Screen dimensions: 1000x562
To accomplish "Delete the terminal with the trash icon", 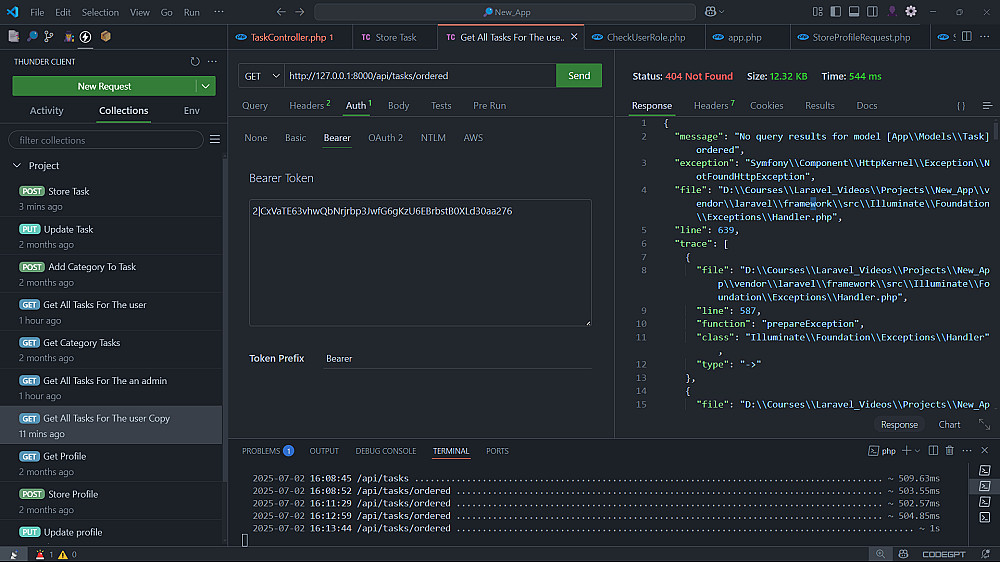I will pyautogui.click(x=949, y=451).
